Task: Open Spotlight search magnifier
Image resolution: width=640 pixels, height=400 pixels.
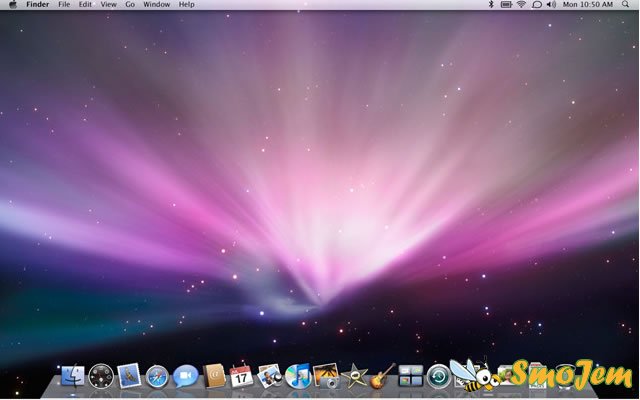Action: tap(625, 4)
